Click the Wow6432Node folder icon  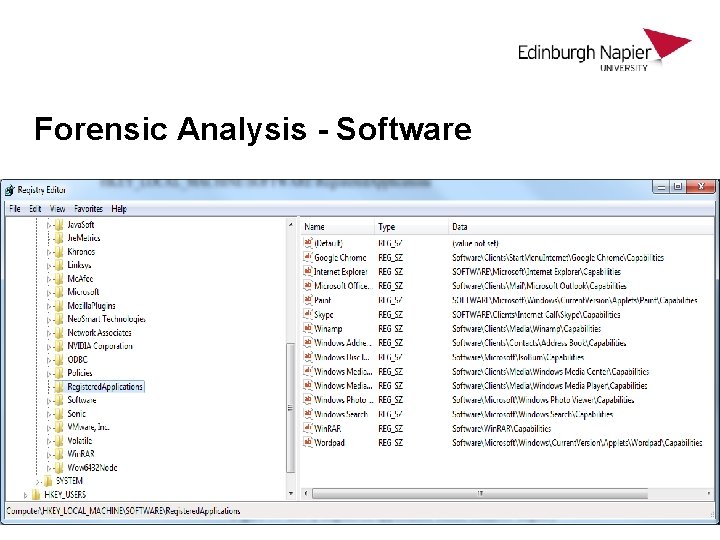pos(59,467)
